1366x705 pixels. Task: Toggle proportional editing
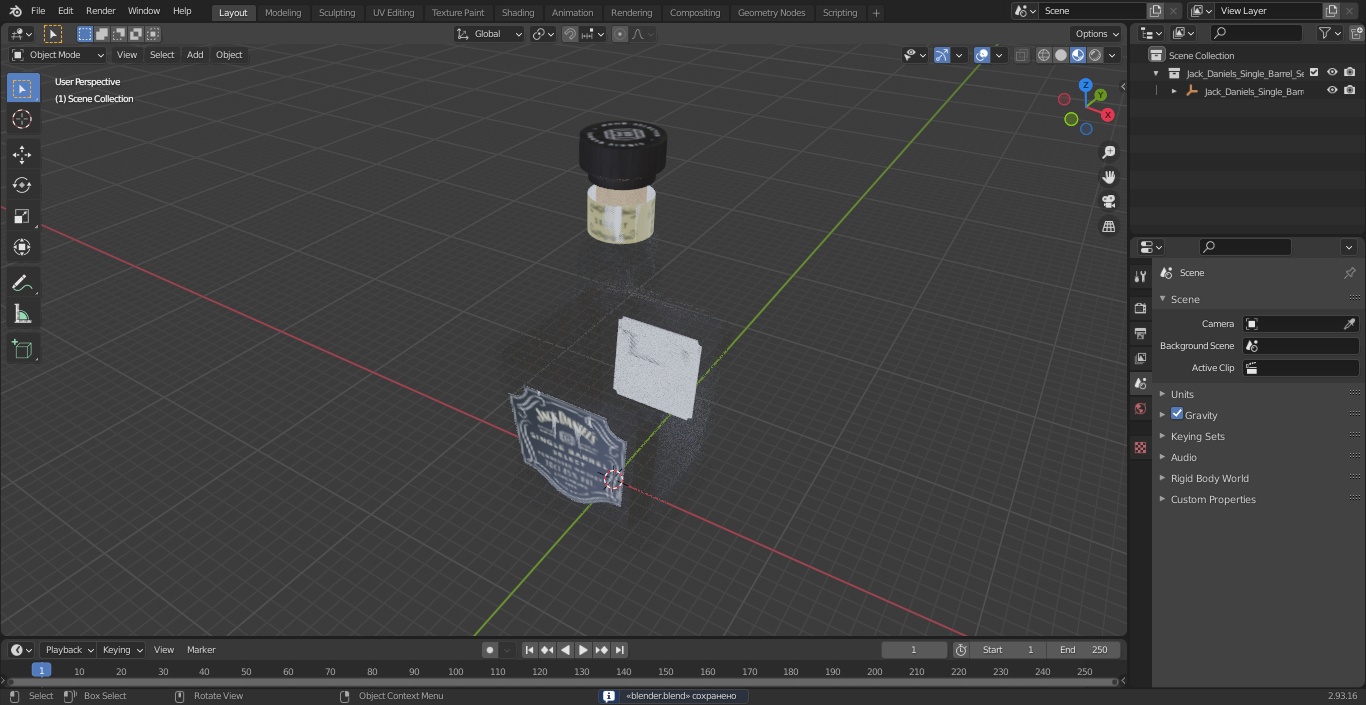pyautogui.click(x=620, y=34)
